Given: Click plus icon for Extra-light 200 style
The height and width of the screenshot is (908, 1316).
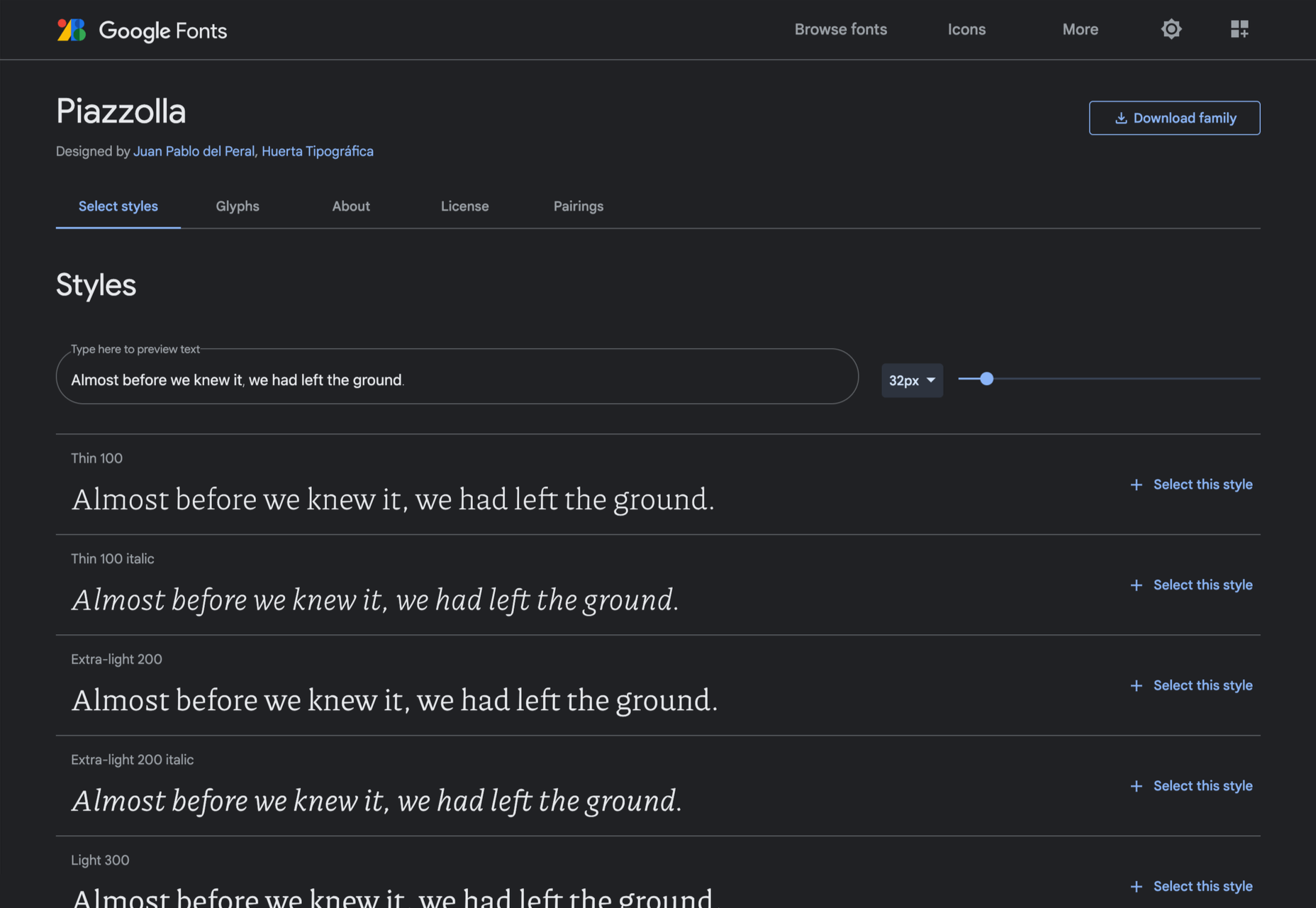Looking at the screenshot, I should point(1136,686).
